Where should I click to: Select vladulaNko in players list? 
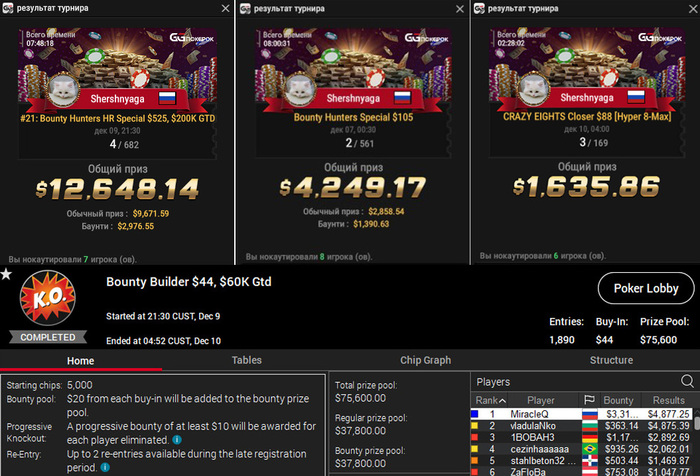[x=581, y=426]
